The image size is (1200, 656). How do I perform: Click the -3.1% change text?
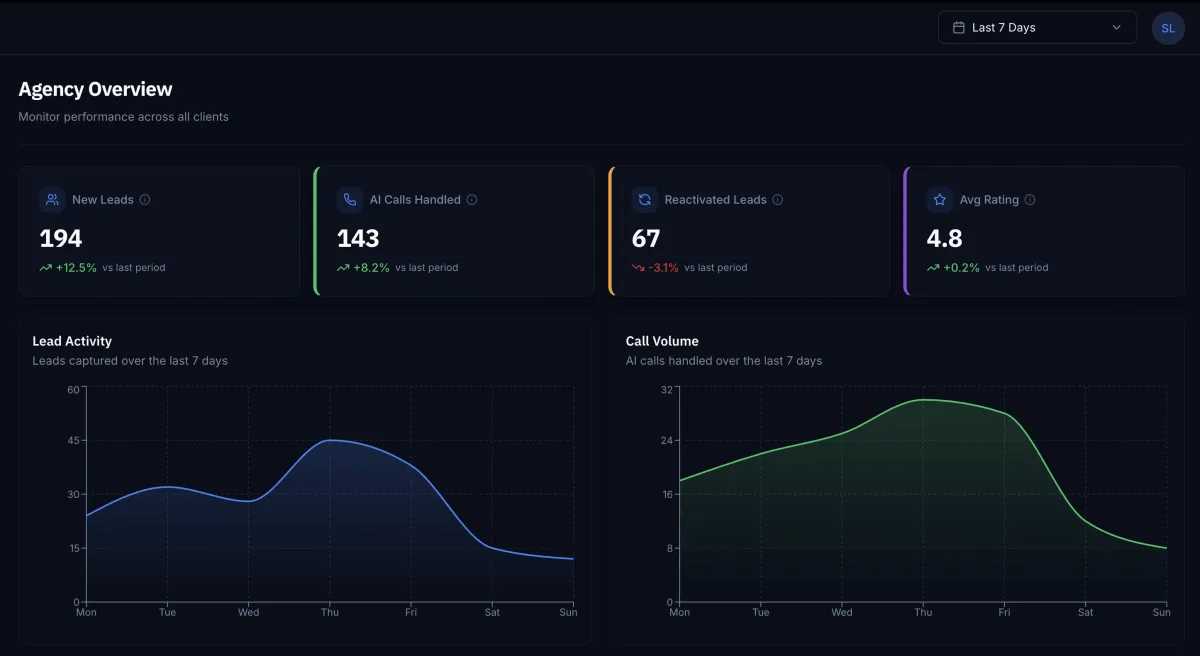(x=663, y=268)
